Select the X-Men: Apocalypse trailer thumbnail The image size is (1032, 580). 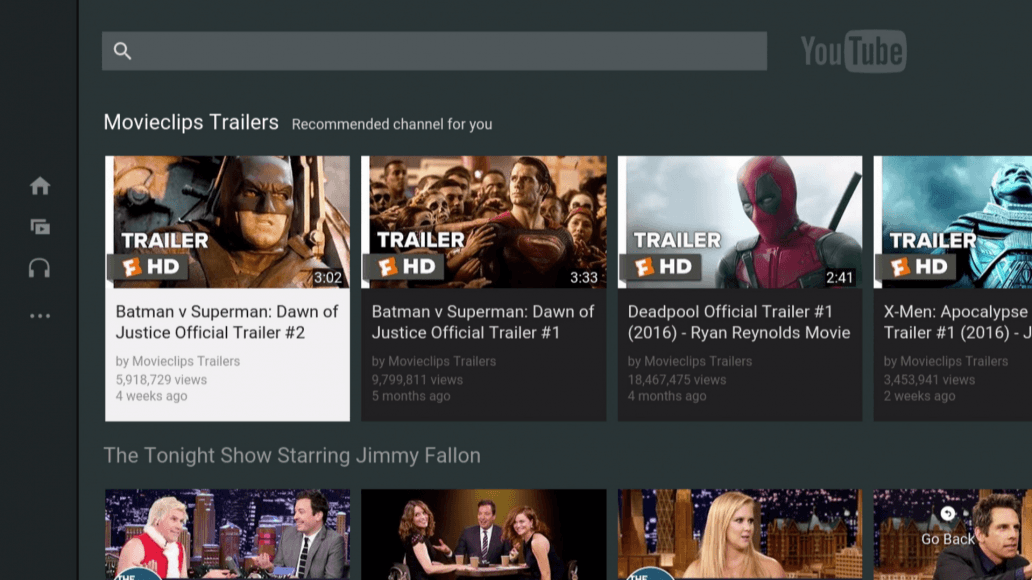coord(952,222)
